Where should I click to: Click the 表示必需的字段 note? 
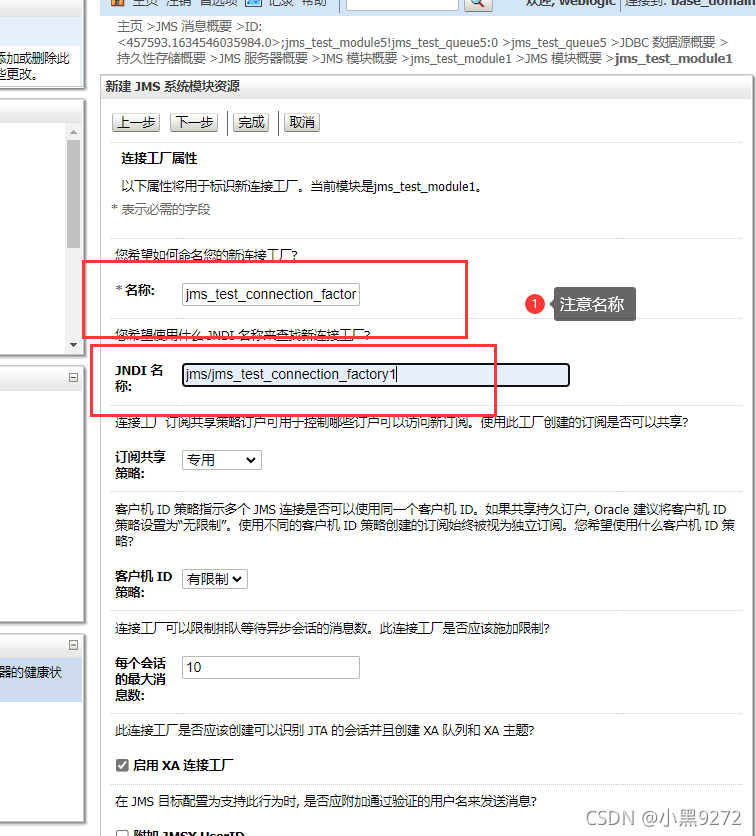(x=166, y=210)
